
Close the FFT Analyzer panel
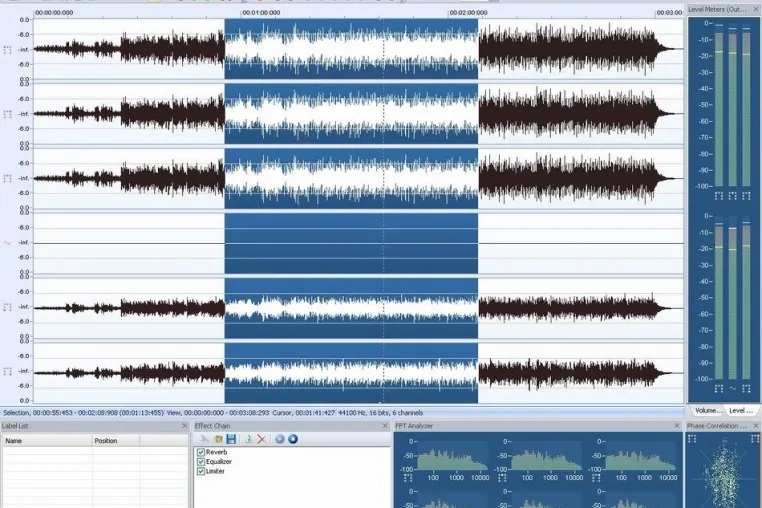pos(677,426)
